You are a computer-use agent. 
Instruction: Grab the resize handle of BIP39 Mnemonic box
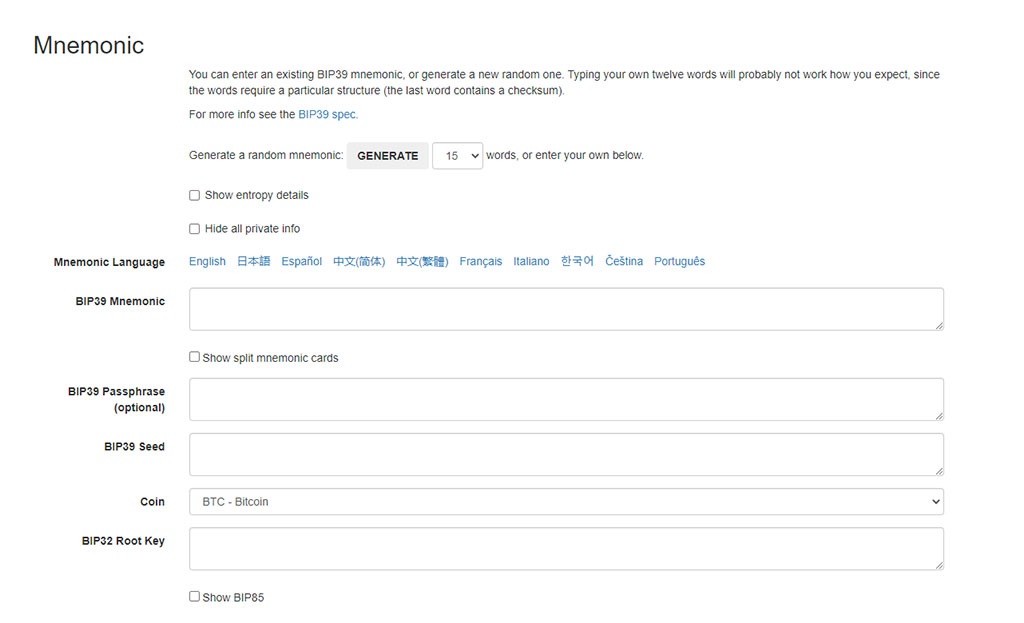pos(939,326)
